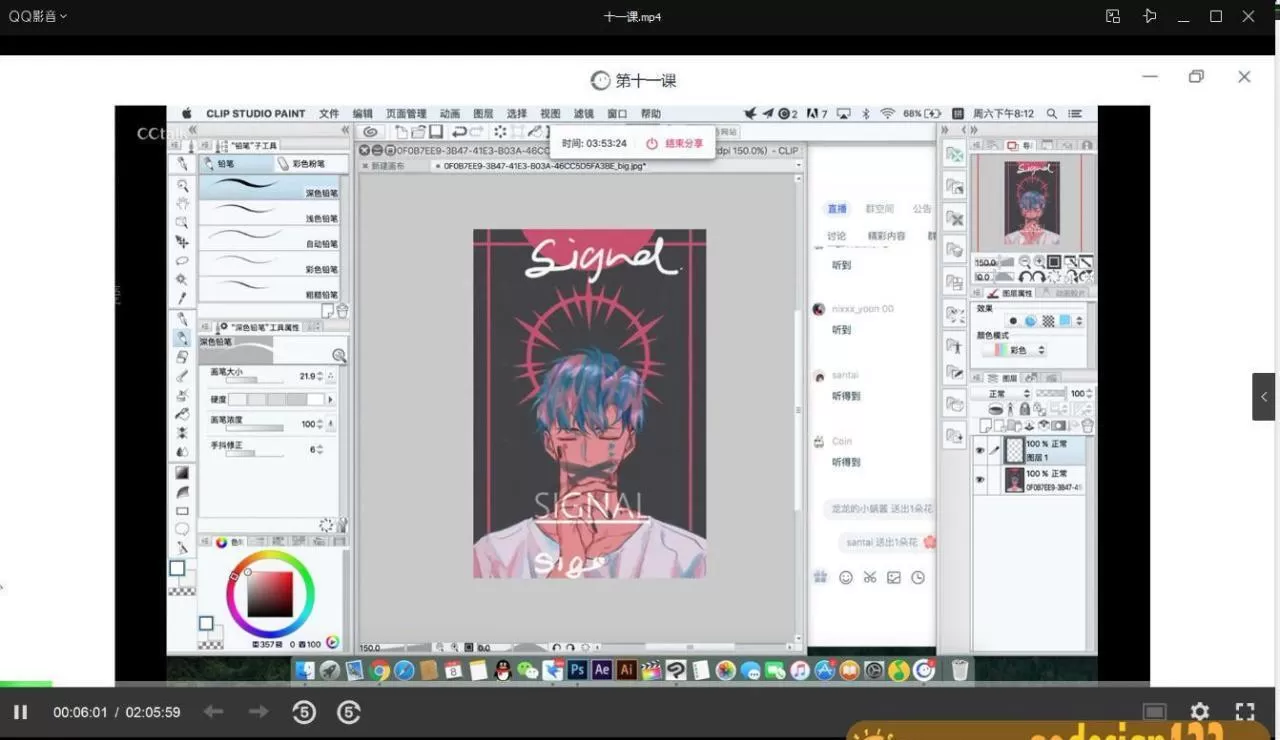Viewport: 1280px width, 740px height.
Task: Select the hand move tool
Action: point(182,204)
